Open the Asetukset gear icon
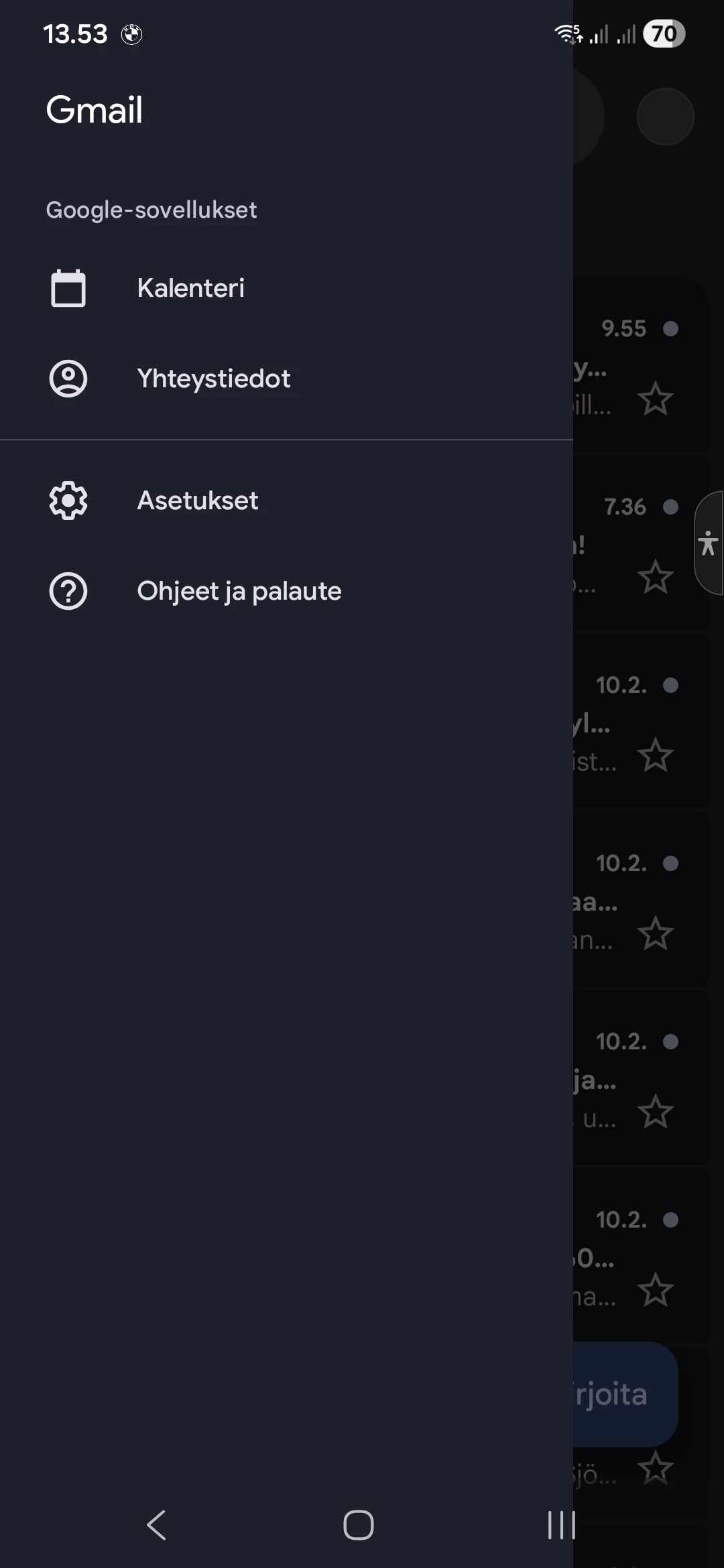The width and height of the screenshot is (724, 1568). click(x=68, y=501)
